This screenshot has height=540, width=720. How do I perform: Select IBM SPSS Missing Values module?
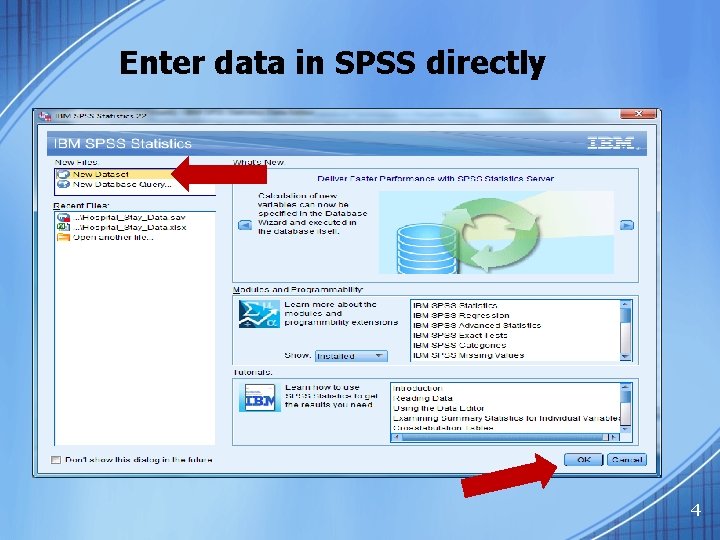(468, 355)
